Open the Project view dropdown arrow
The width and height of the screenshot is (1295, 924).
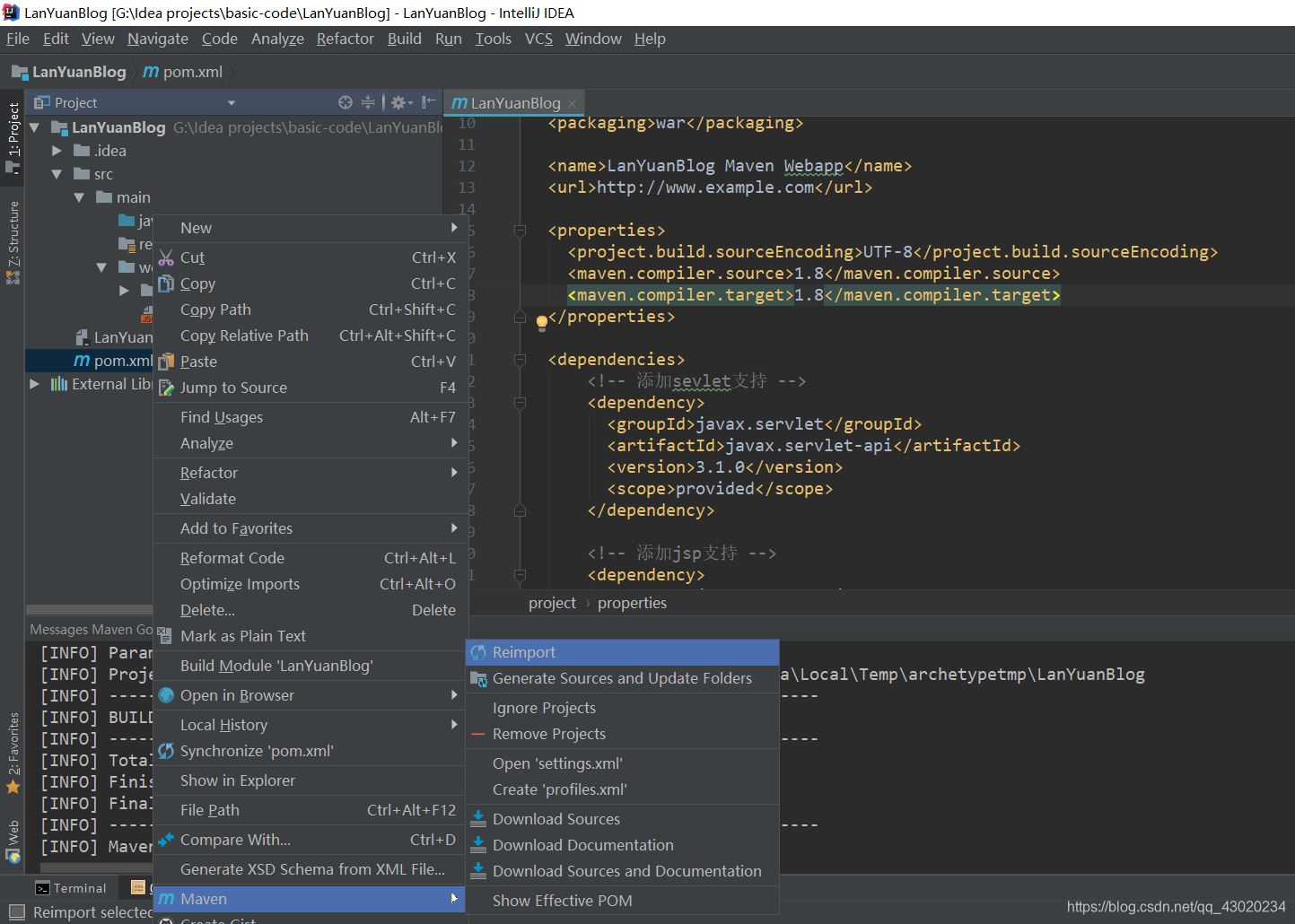coord(232,102)
